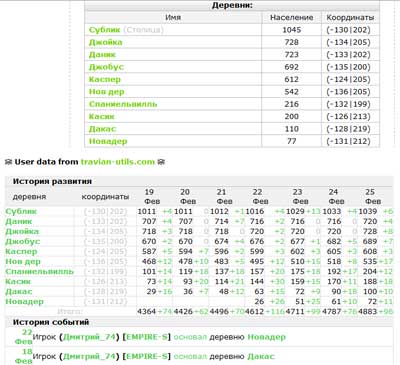Click population 1045 for Сублик

point(292,30)
